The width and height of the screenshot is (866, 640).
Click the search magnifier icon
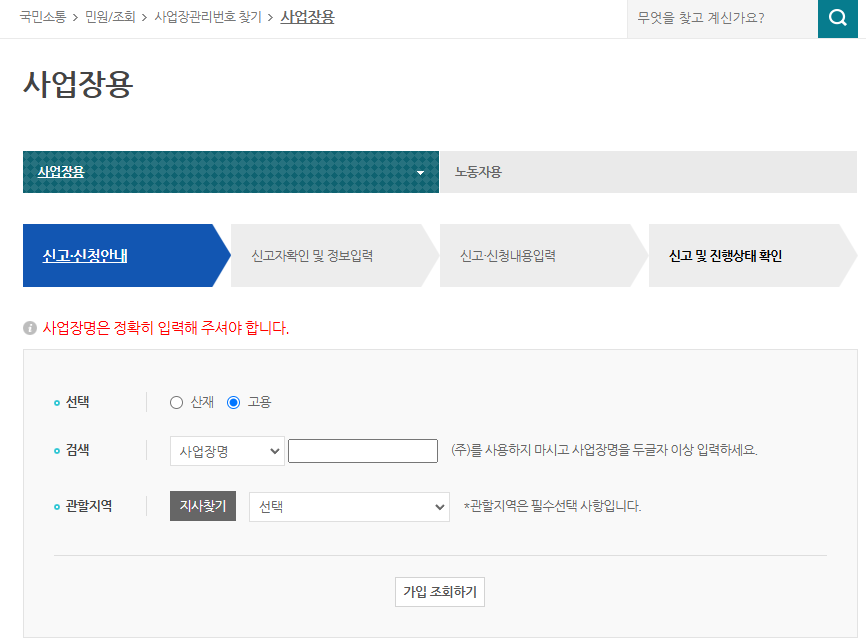click(838, 18)
